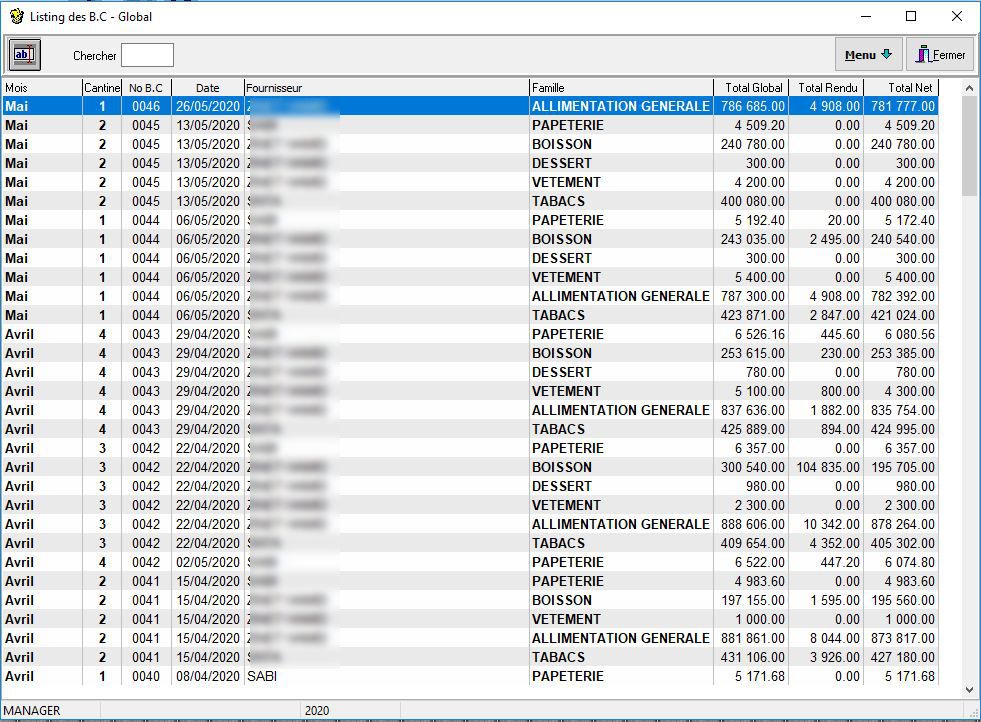Open the Menu dropdown button
The image size is (981, 722).
(x=868, y=55)
